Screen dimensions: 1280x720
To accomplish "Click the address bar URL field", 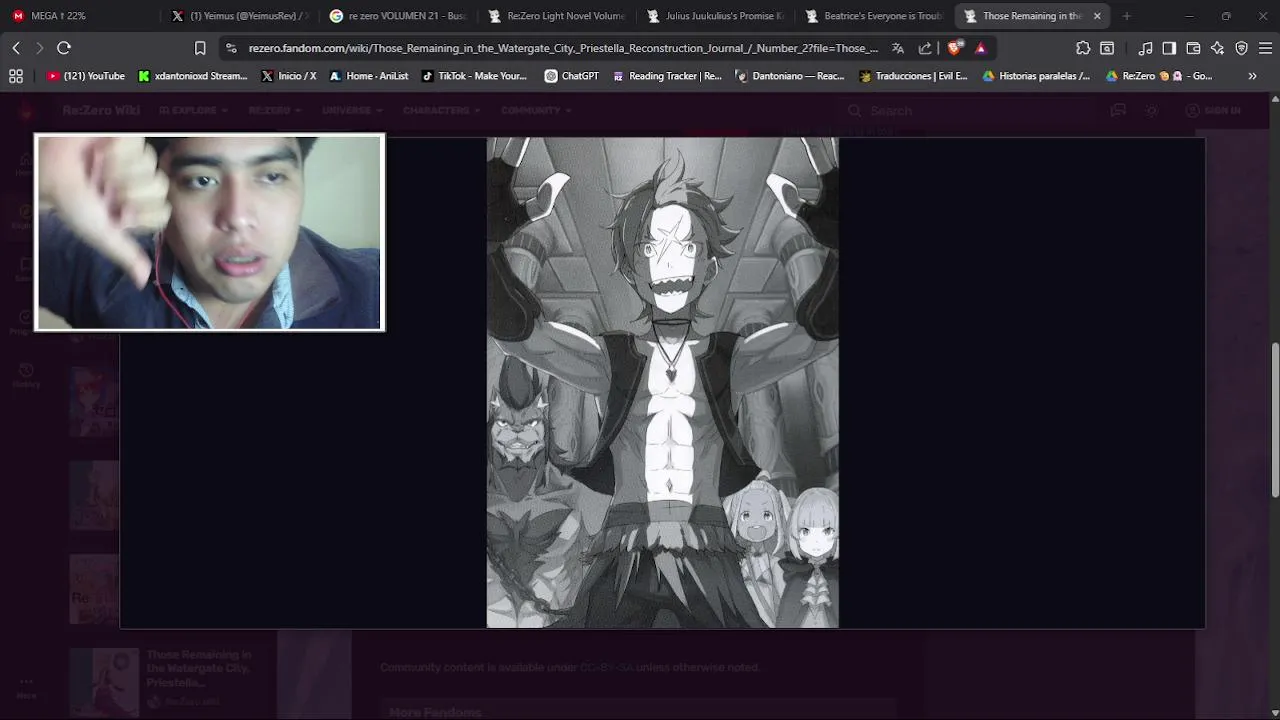I will [x=563, y=48].
